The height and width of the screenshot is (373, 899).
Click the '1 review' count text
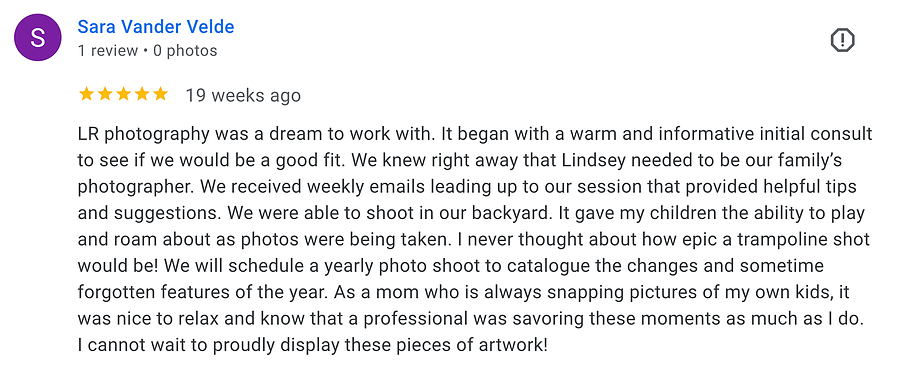point(108,51)
